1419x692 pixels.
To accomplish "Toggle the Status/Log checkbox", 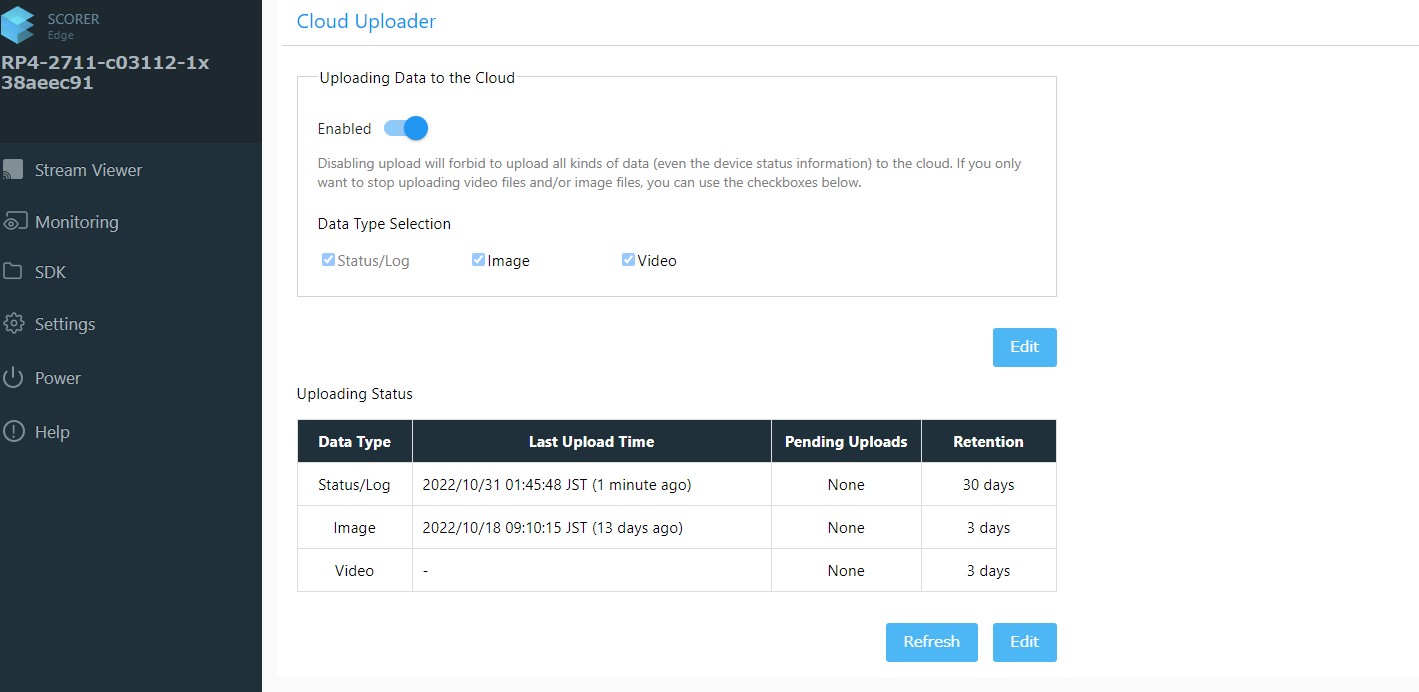I will click(328, 260).
